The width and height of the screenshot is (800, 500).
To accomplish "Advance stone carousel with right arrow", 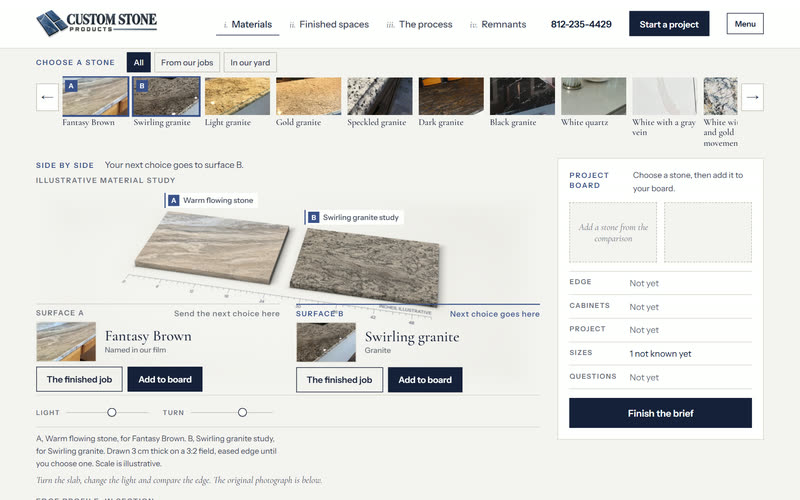I will [752, 97].
